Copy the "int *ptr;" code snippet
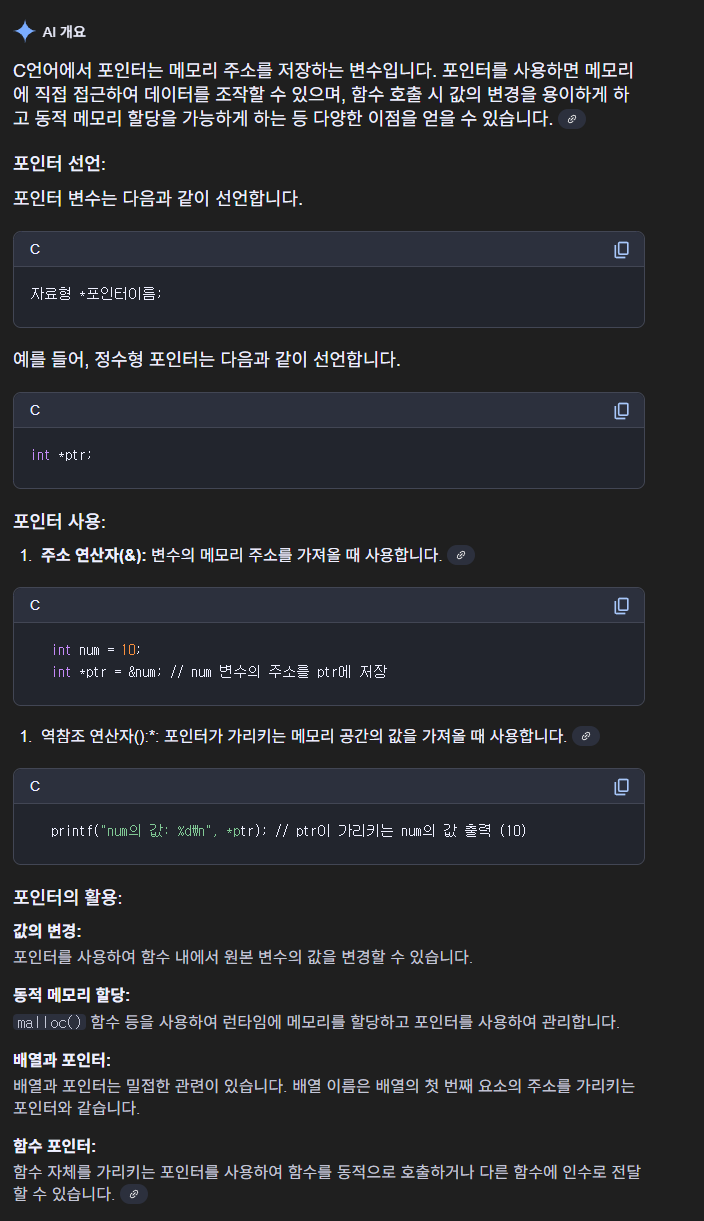Screen dimensions: 704x1221 pyautogui.click(x=622, y=410)
